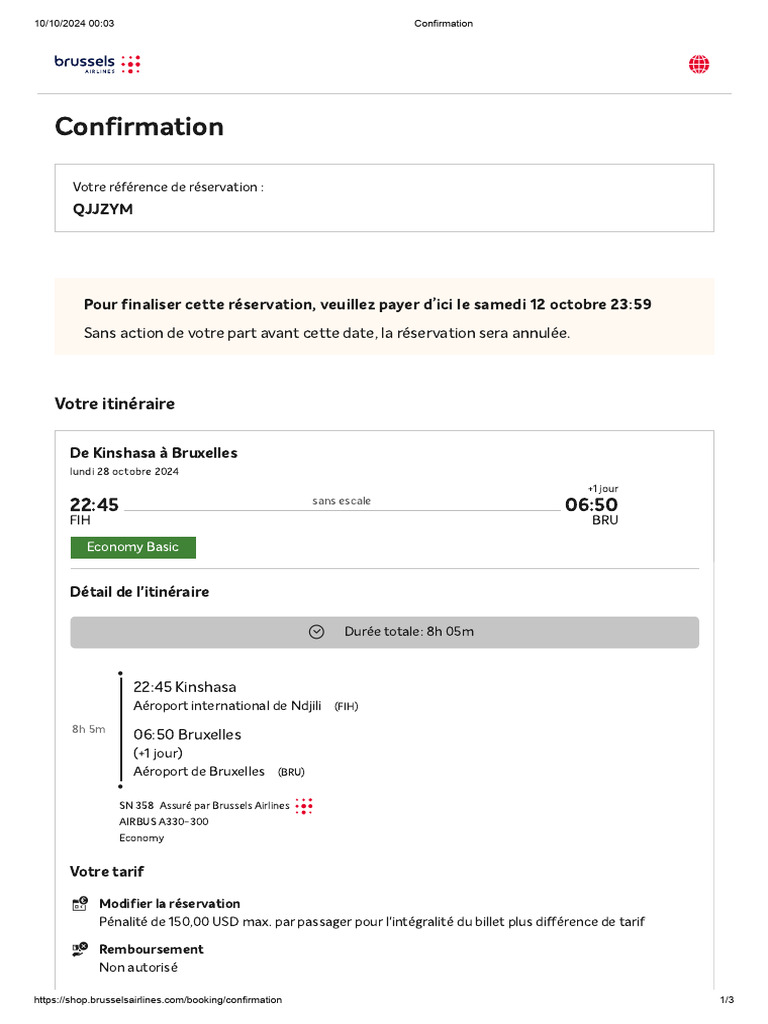The height and width of the screenshot is (1024, 768).
Task: Click the 22:45 FIH departure time
Action: click(94, 505)
